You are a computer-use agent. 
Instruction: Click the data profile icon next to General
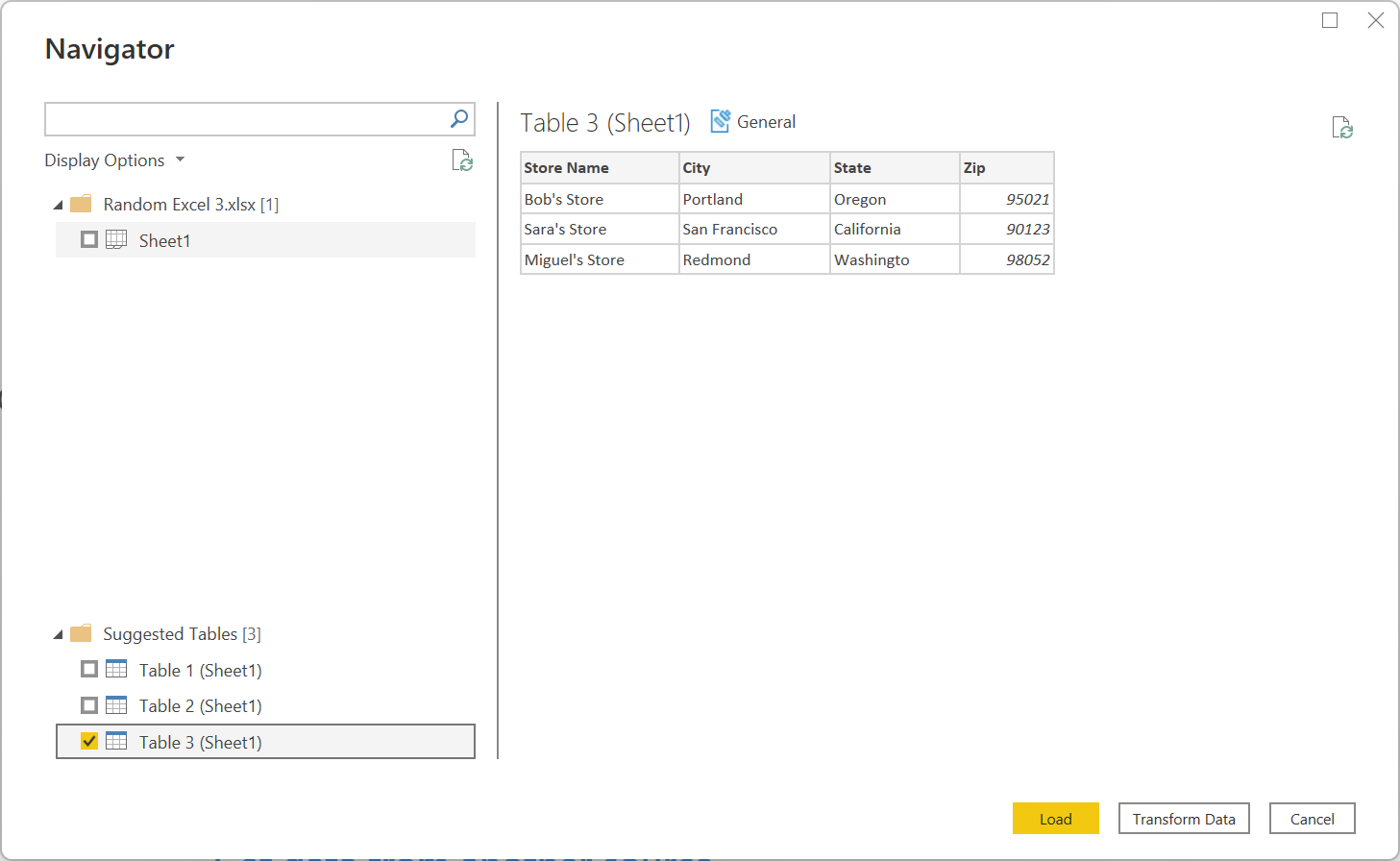pos(721,120)
